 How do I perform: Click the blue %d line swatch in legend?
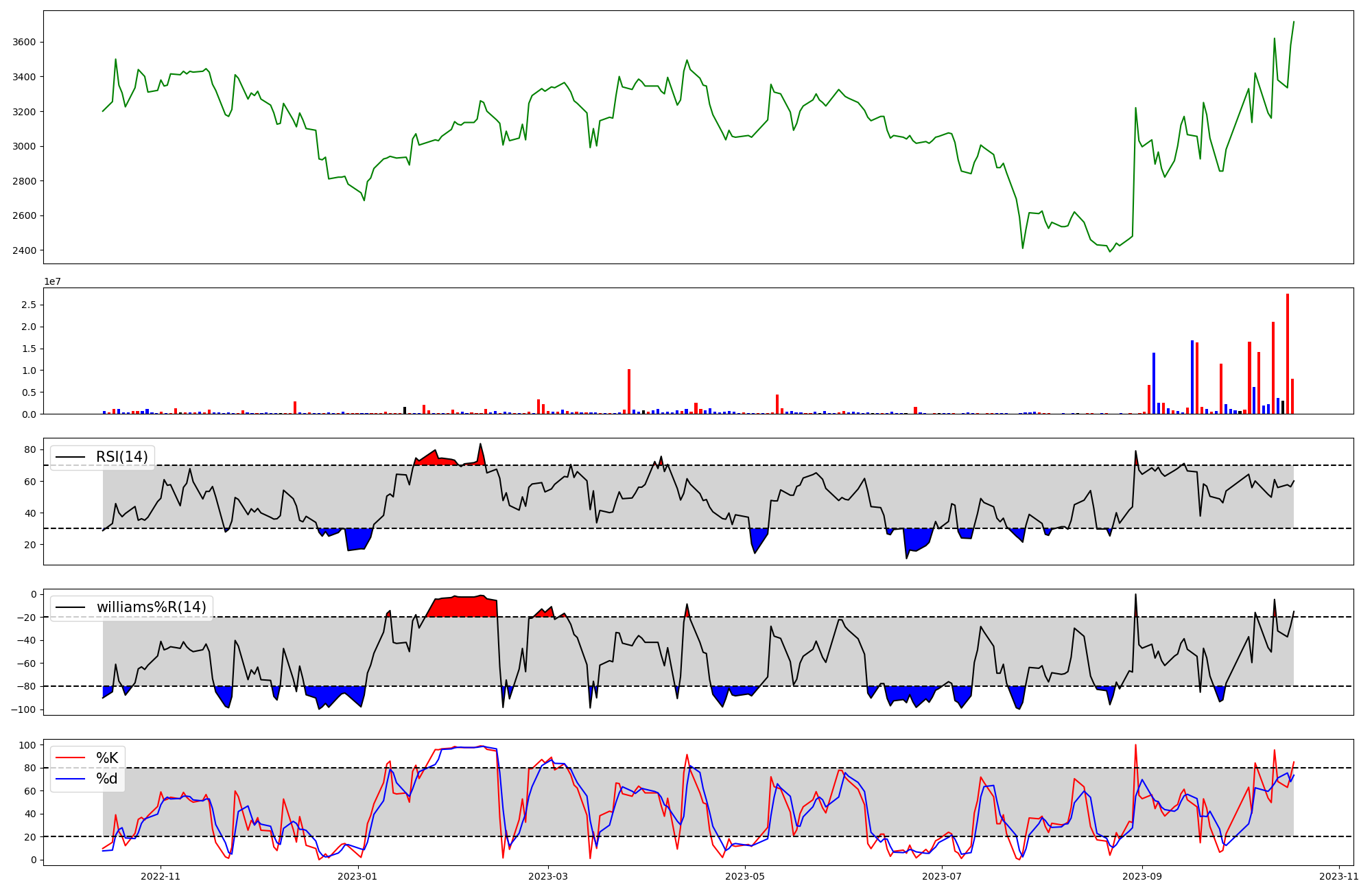[71, 779]
